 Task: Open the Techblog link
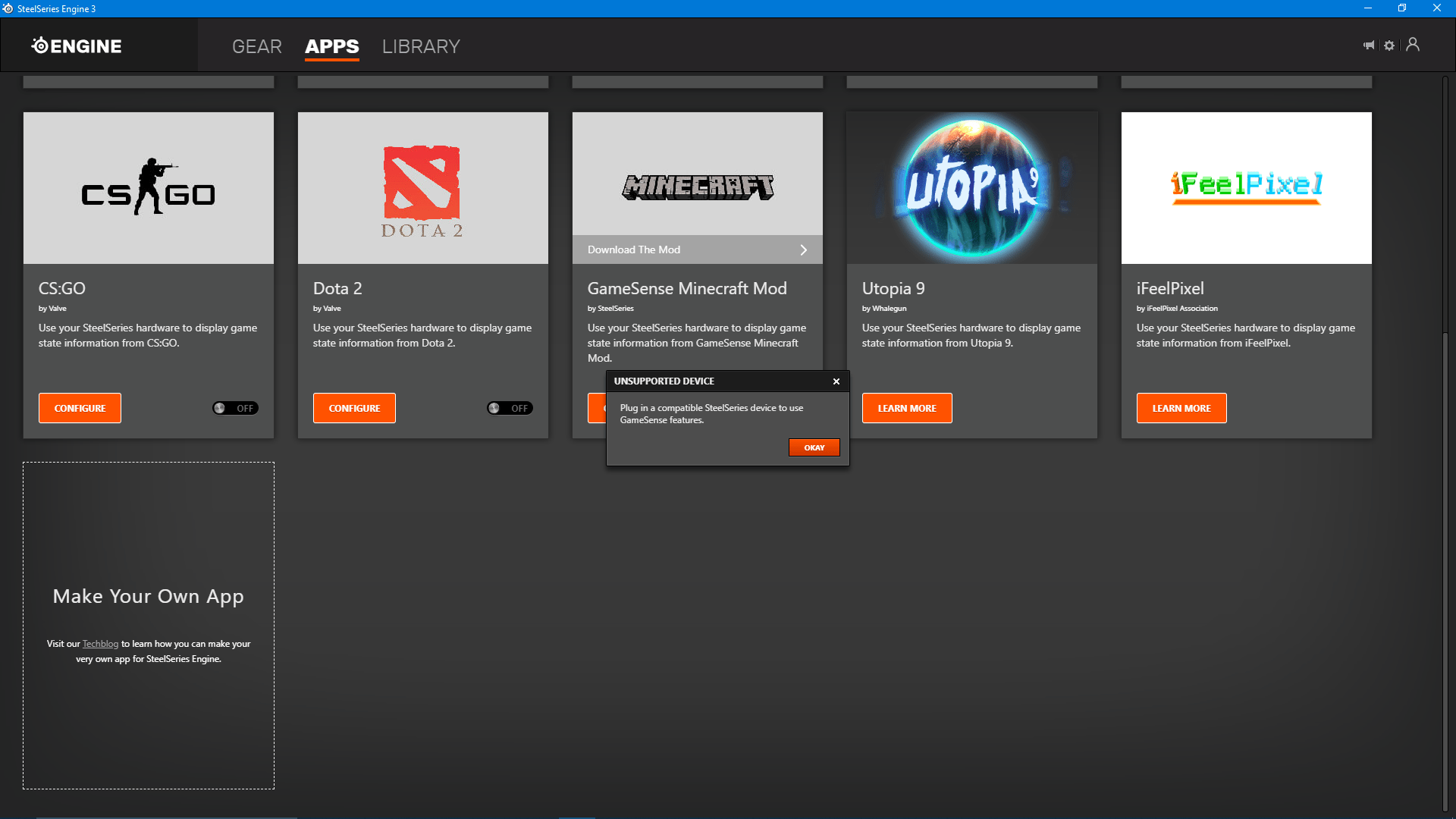click(100, 644)
